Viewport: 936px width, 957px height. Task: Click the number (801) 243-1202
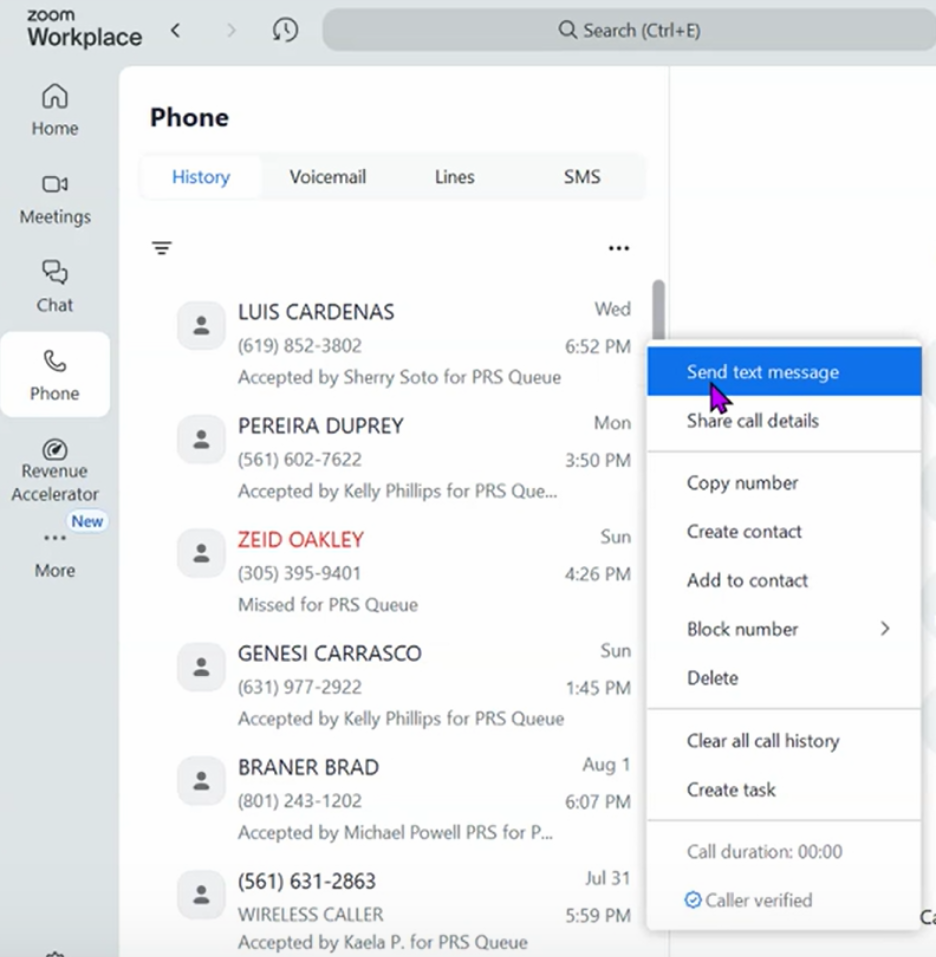(300, 800)
